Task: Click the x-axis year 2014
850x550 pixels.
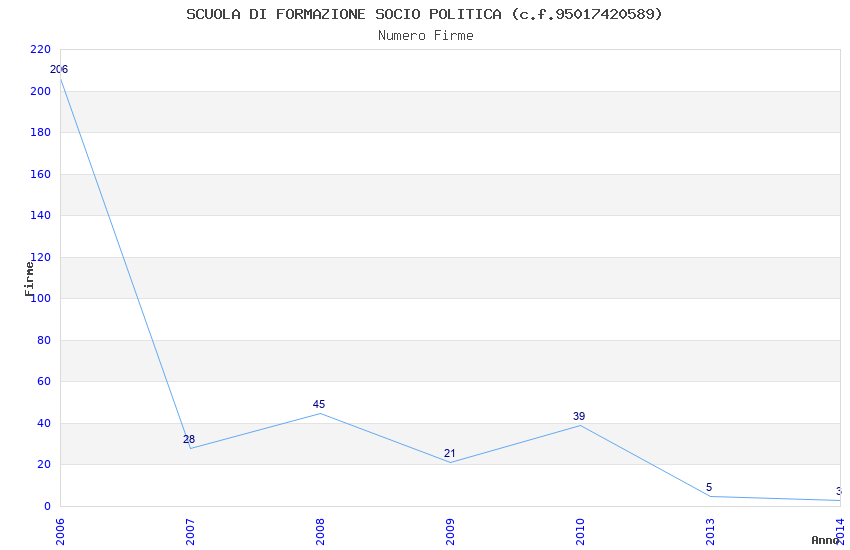Action: point(840,532)
